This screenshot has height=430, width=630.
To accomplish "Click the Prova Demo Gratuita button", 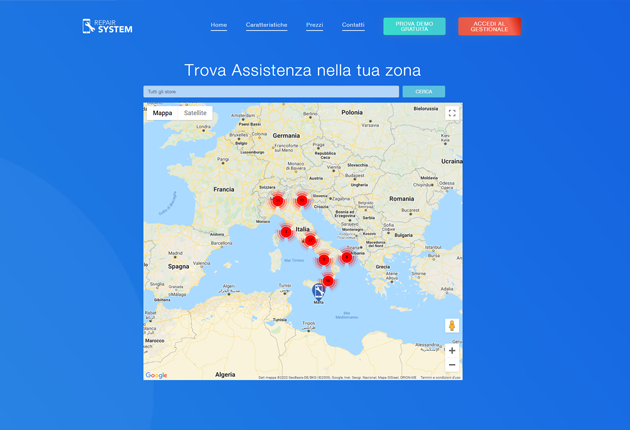I will pos(414,27).
